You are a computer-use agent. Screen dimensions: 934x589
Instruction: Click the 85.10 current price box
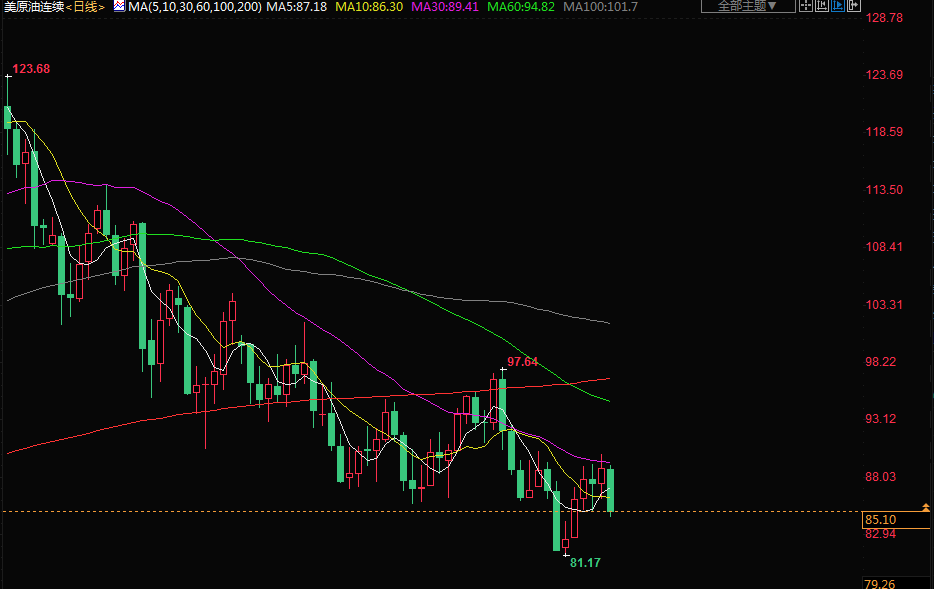coord(881,520)
